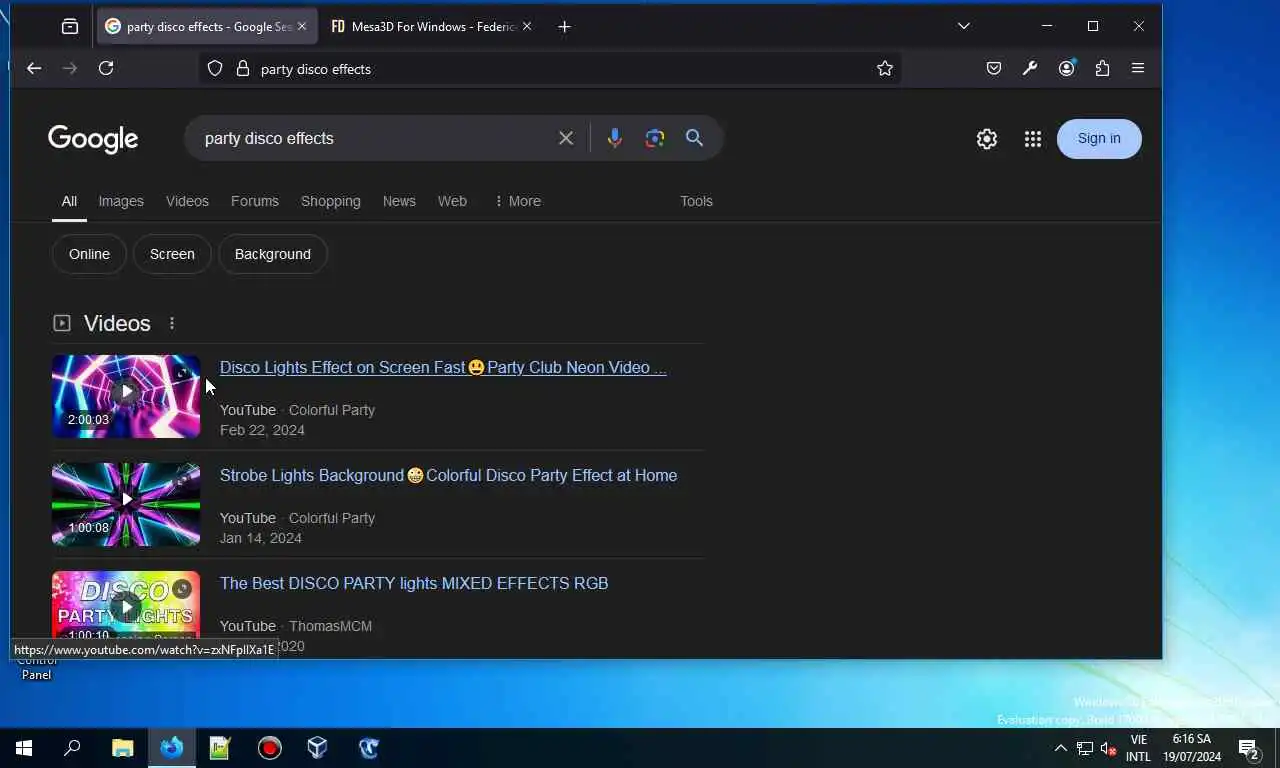Open the Videos section three-dot menu

click(172, 323)
